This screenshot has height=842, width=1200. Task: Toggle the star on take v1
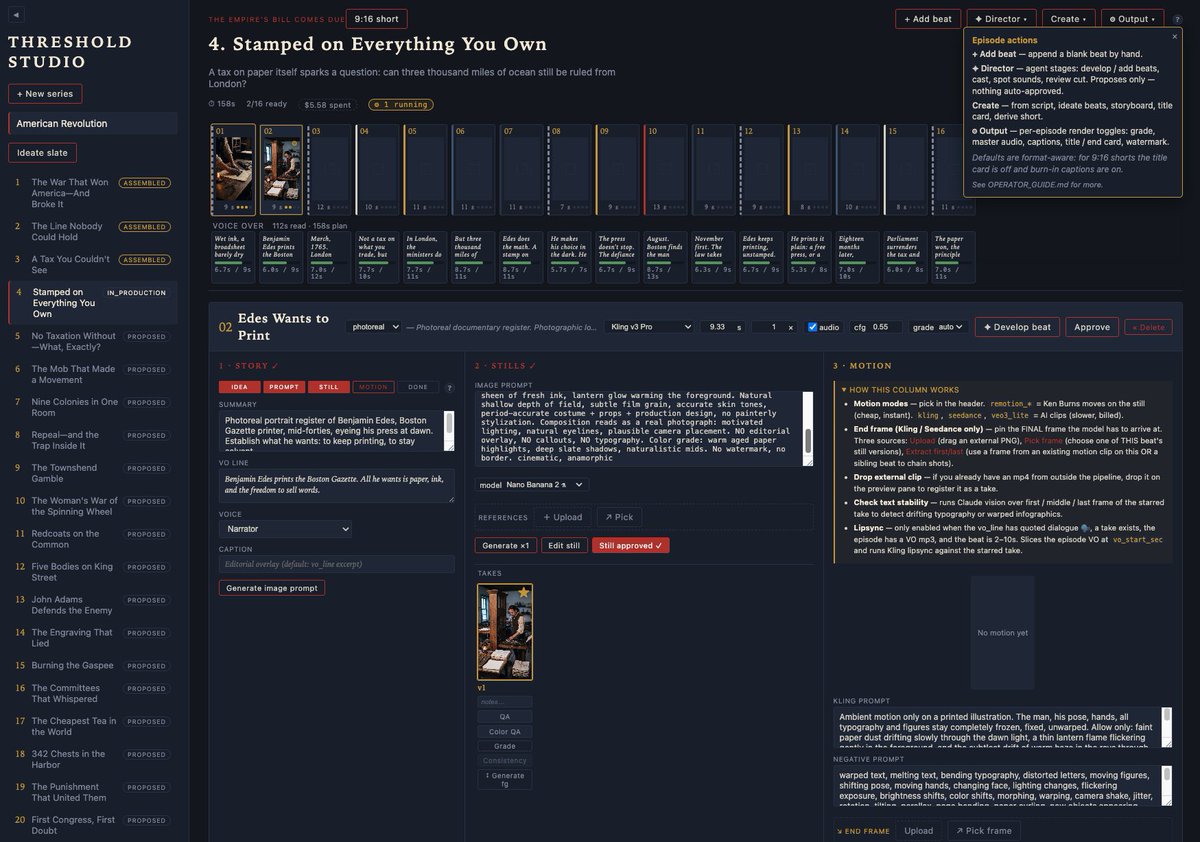coord(524,594)
